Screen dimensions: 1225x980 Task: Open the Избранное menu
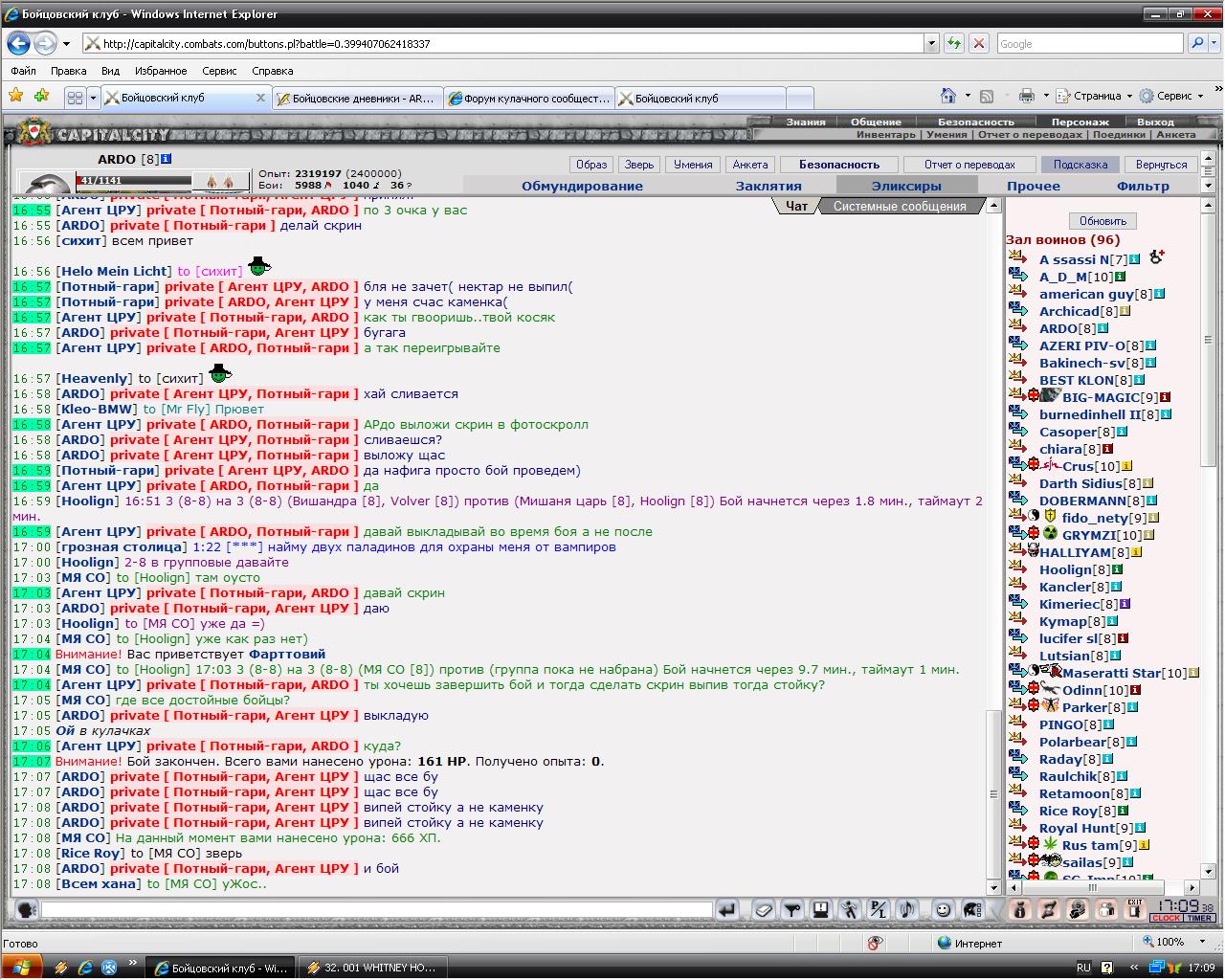[161, 71]
